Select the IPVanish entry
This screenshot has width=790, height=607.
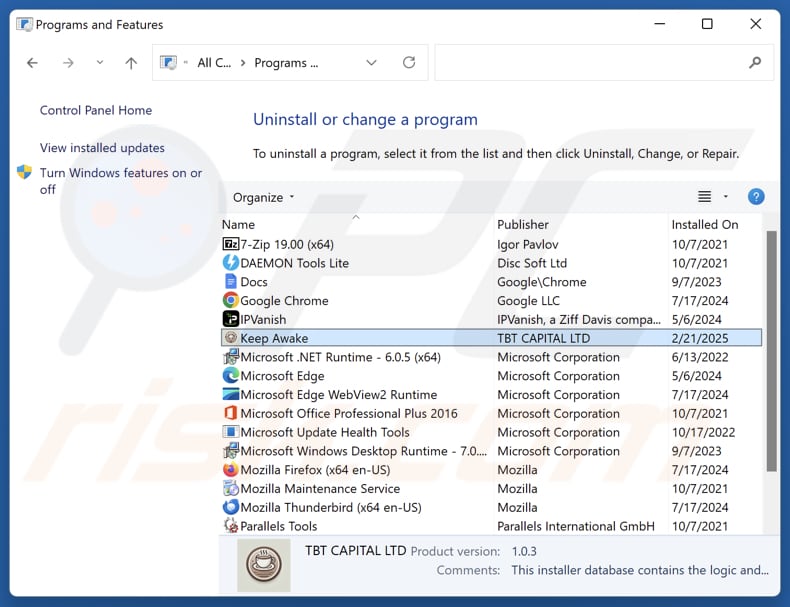pyautogui.click(x=491, y=319)
